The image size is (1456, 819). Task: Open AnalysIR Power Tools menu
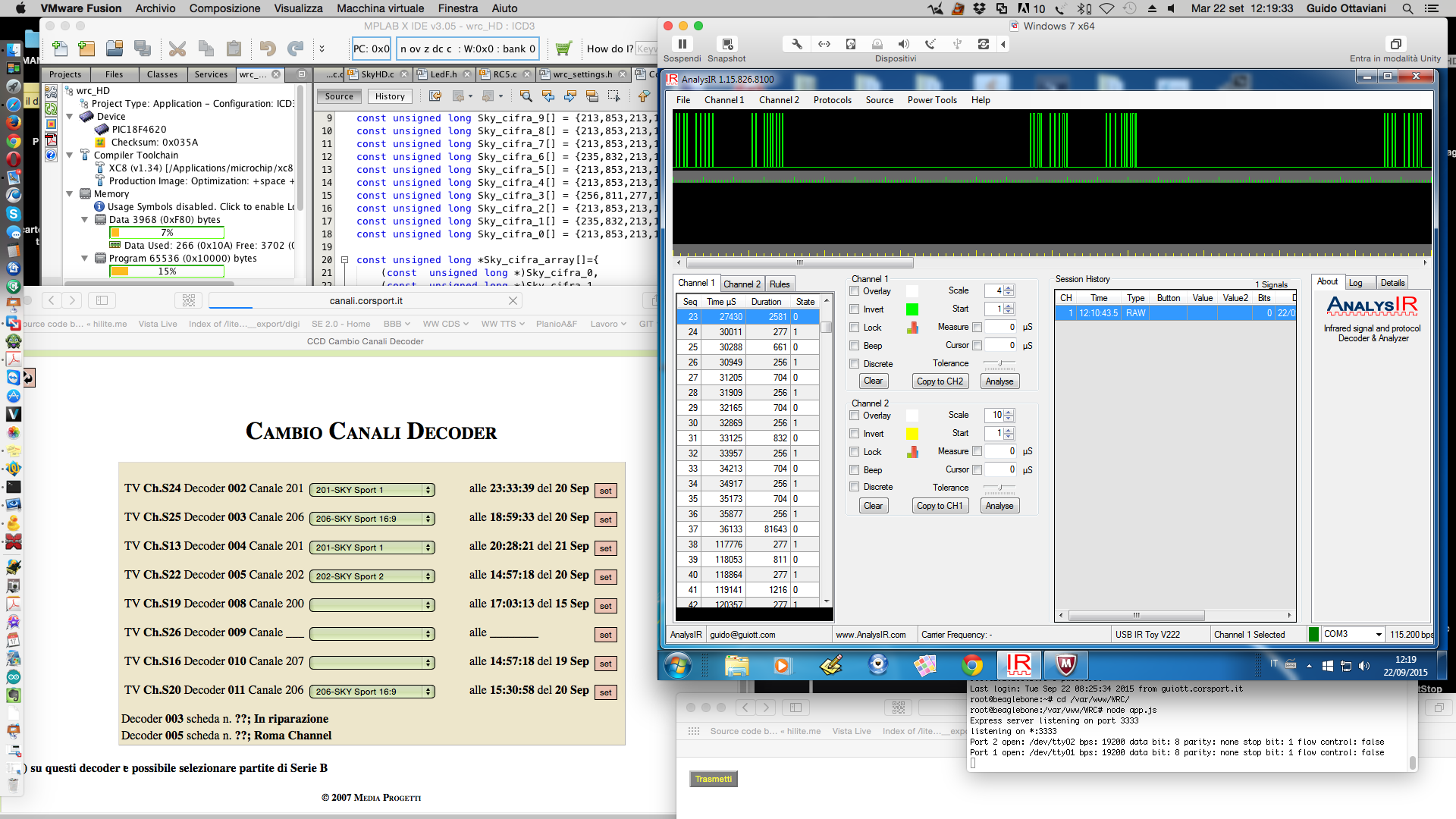(932, 100)
